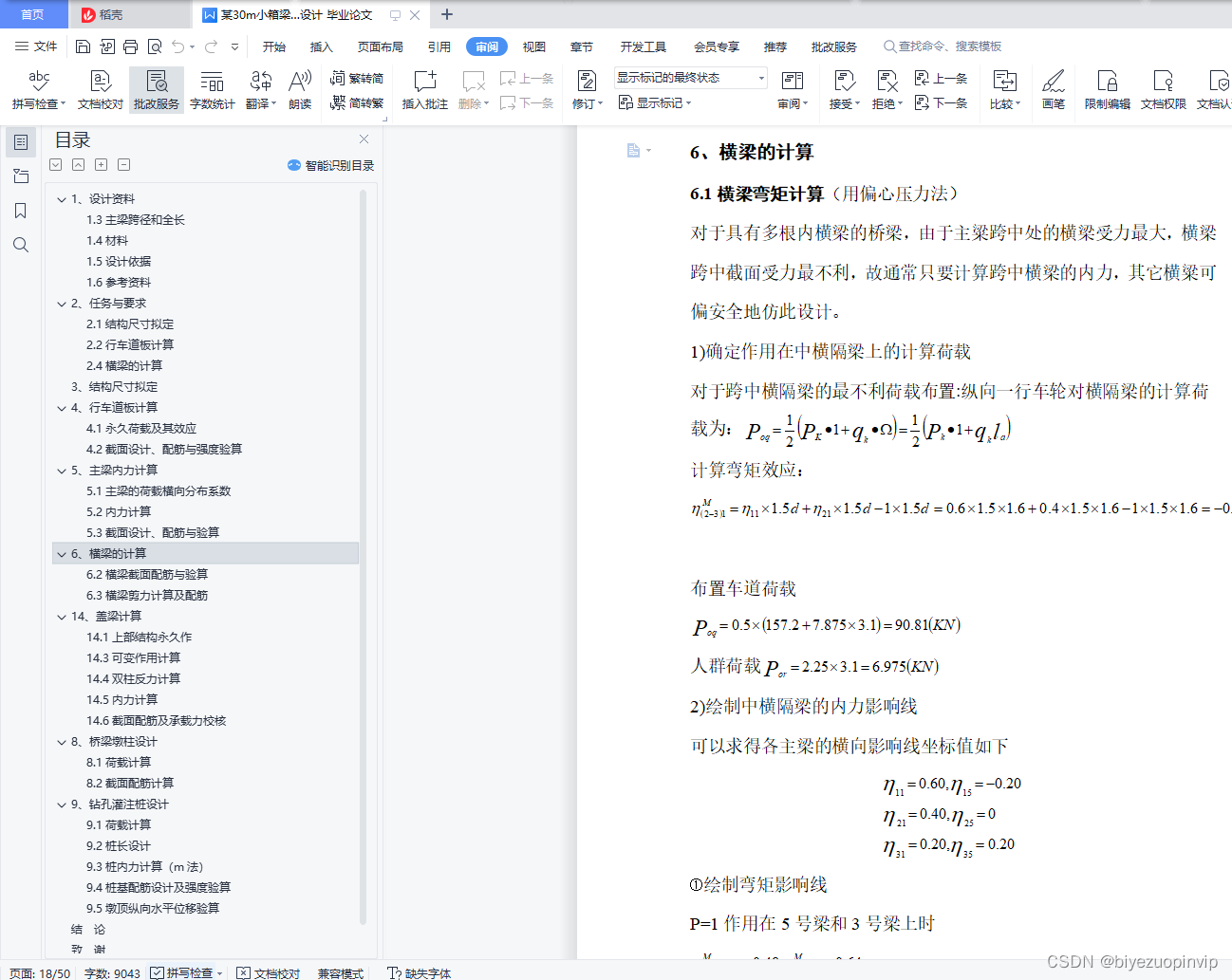
Task: Open the 文件 menu
Action: coord(36,46)
